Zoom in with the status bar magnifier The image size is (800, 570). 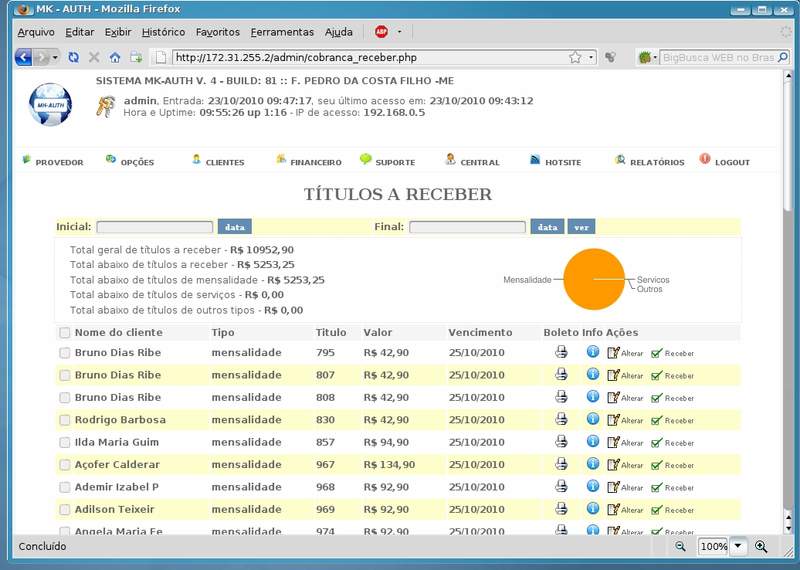[x=761, y=547]
